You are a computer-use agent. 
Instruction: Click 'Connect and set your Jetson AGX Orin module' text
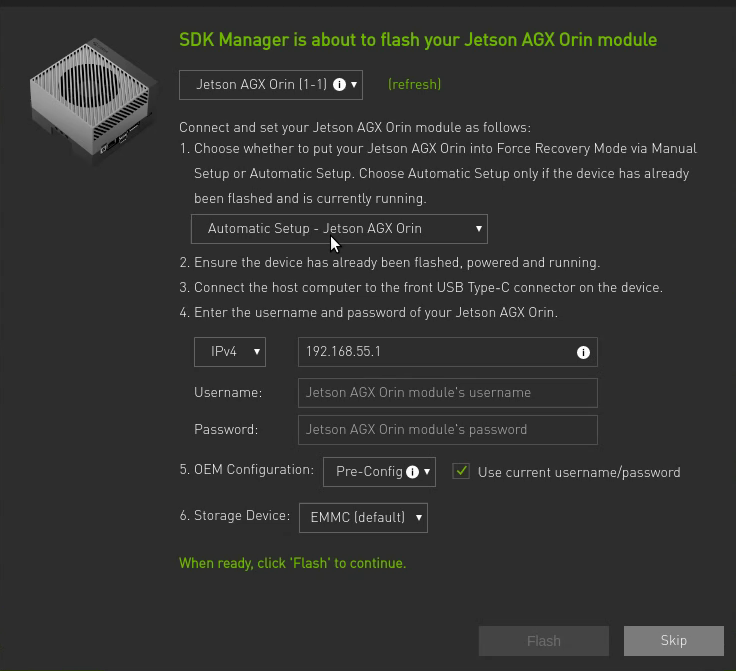click(x=355, y=128)
